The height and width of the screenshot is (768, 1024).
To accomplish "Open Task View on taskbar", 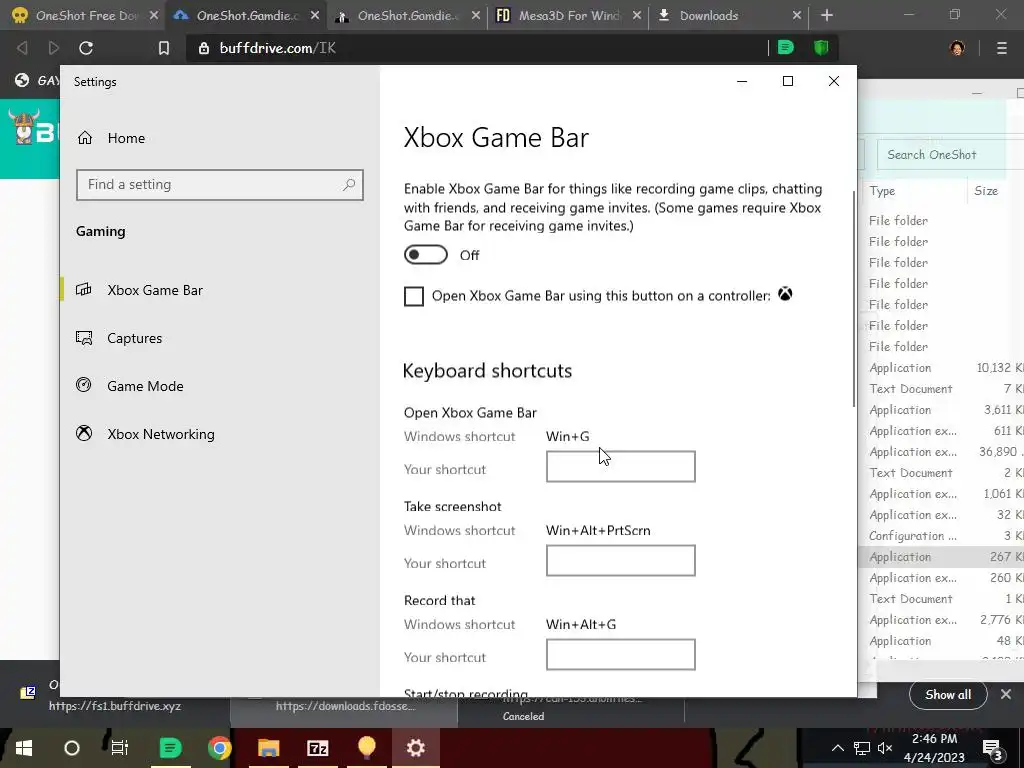I will point(120,748).
